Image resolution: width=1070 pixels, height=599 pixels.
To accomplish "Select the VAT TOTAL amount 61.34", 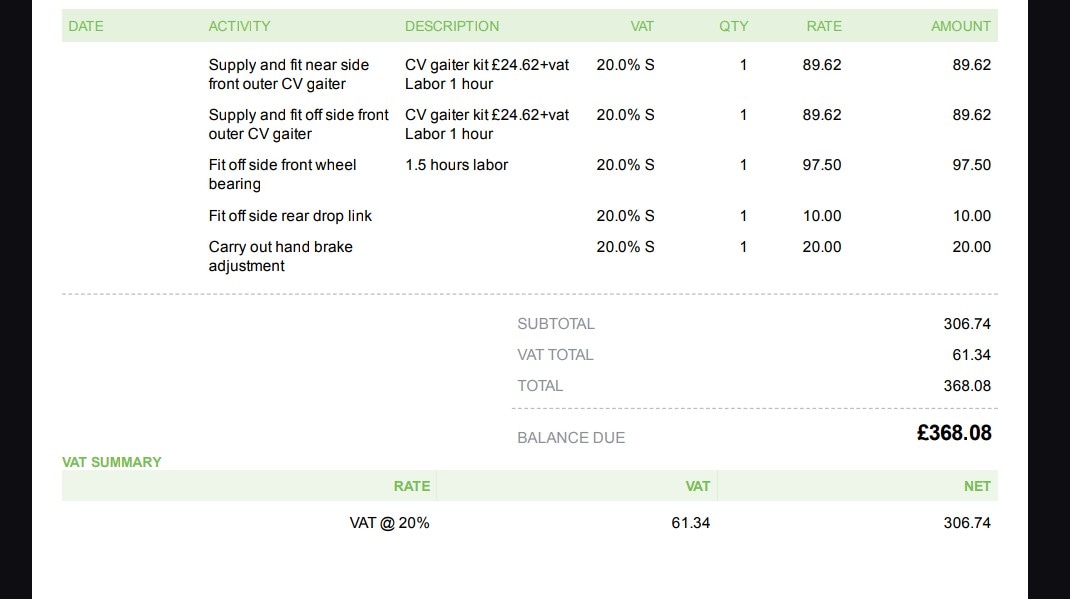I will point(971,355).
